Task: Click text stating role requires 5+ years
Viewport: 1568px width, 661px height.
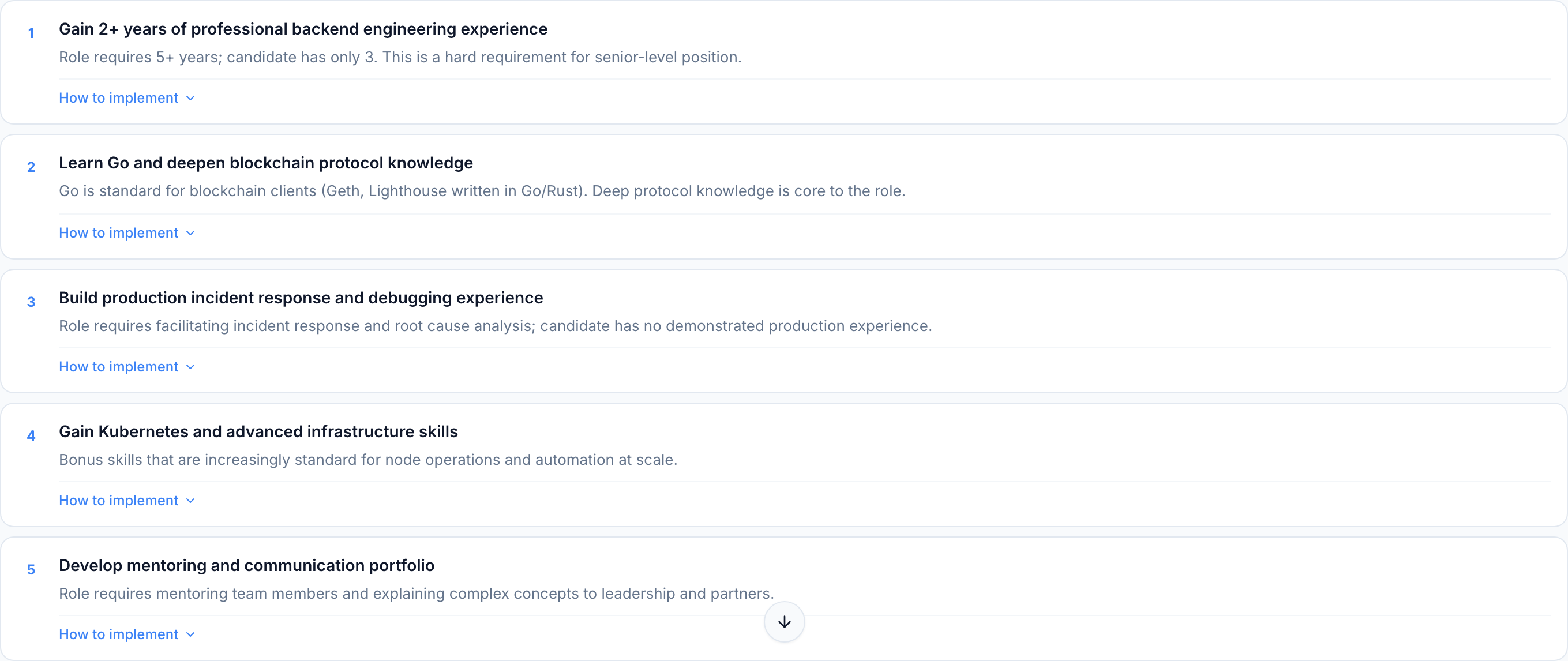Action: click(x=400, y=57)
